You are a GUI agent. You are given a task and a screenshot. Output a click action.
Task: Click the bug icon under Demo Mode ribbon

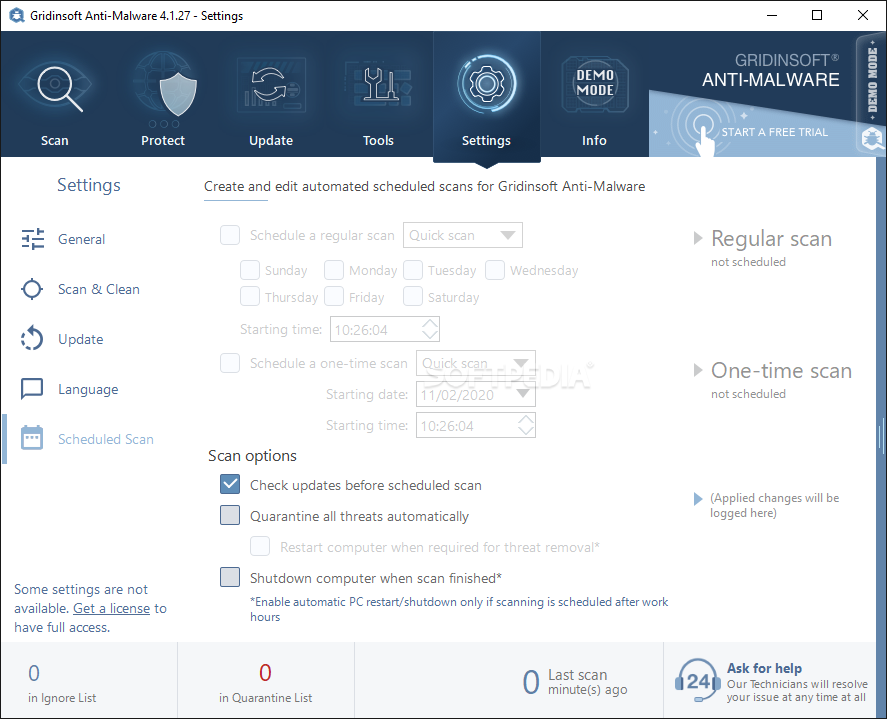pos(872,137)
